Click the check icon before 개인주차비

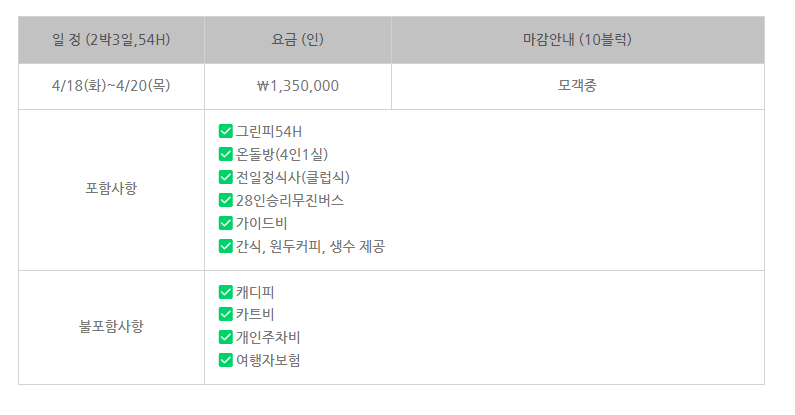(x=226, y=337)
